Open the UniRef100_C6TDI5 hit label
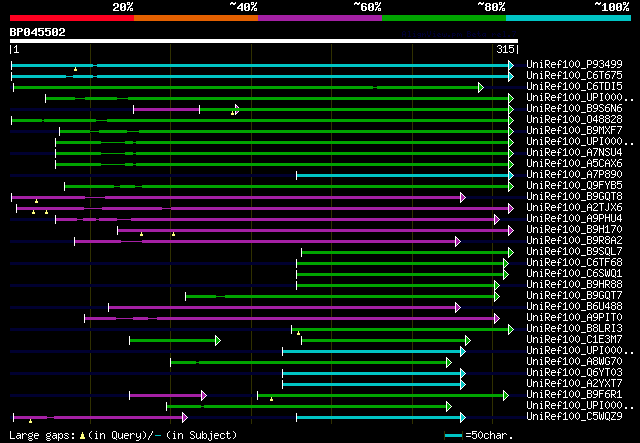Screen dimensions: 640x443 coord(574,86)
